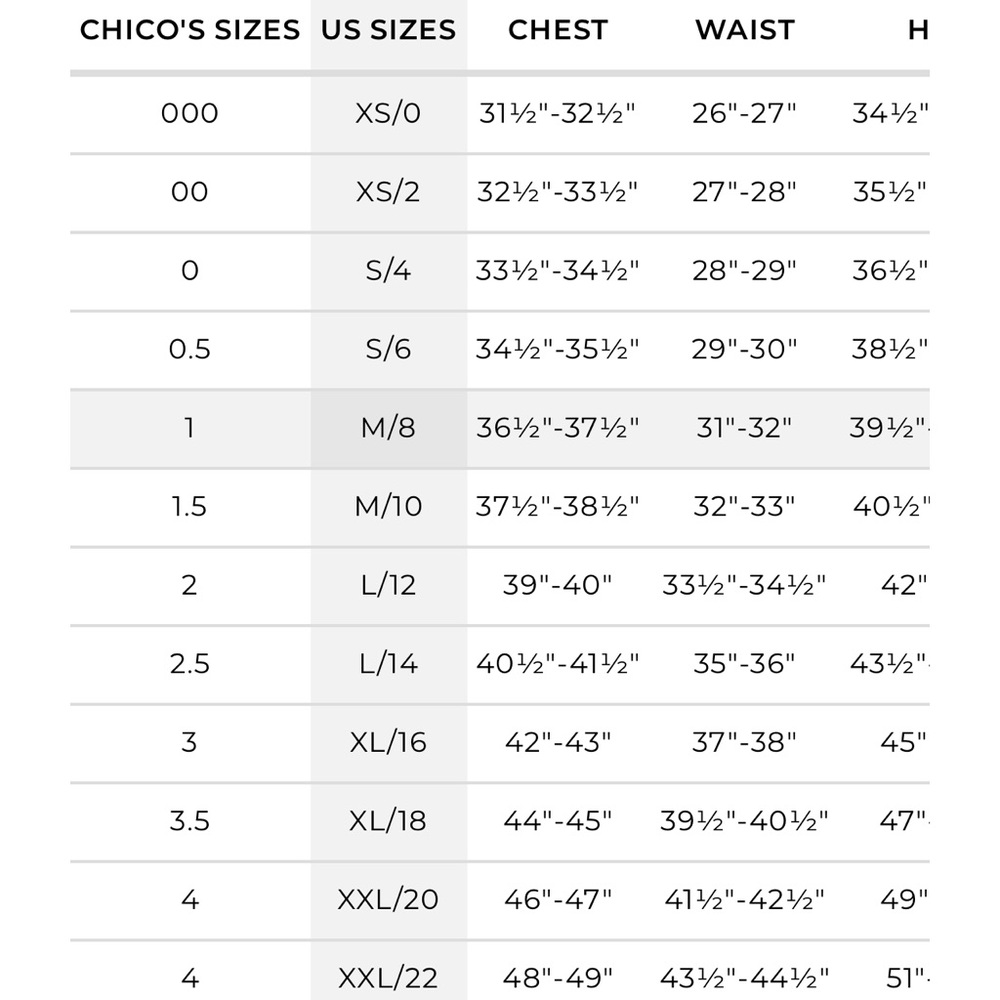
Task: Select the 35"-36" waist measurement cell
Action: (745, 663)
